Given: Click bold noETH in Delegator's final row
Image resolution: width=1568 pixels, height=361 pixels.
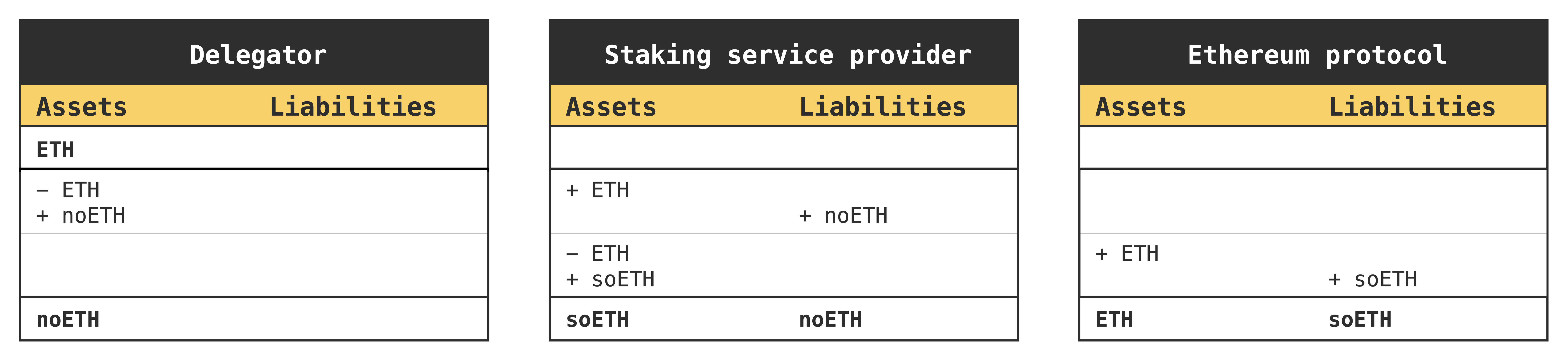Looking at the screenshot, I should 68,319.
